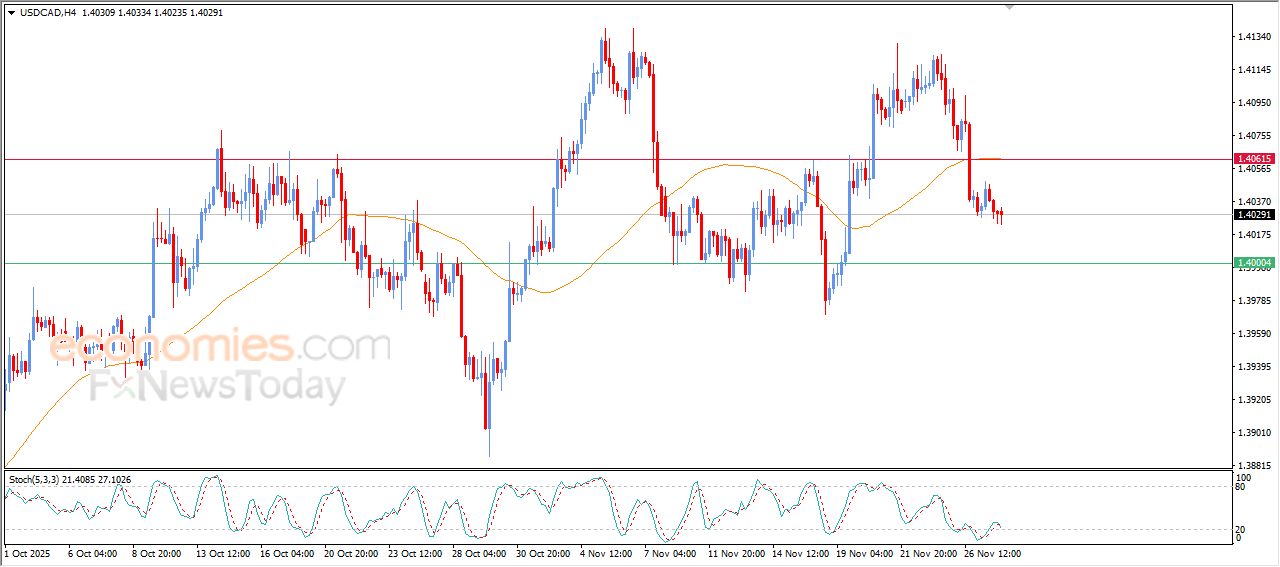Screen dimensions: 1280x567
Task: Click the stochastic 20 level label
Action: (x=1239, y=529)
